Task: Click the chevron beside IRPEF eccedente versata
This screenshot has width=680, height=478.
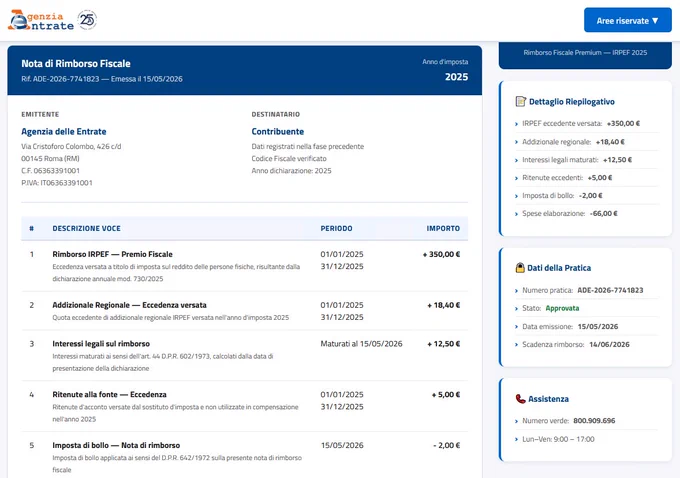Action: 516,124
